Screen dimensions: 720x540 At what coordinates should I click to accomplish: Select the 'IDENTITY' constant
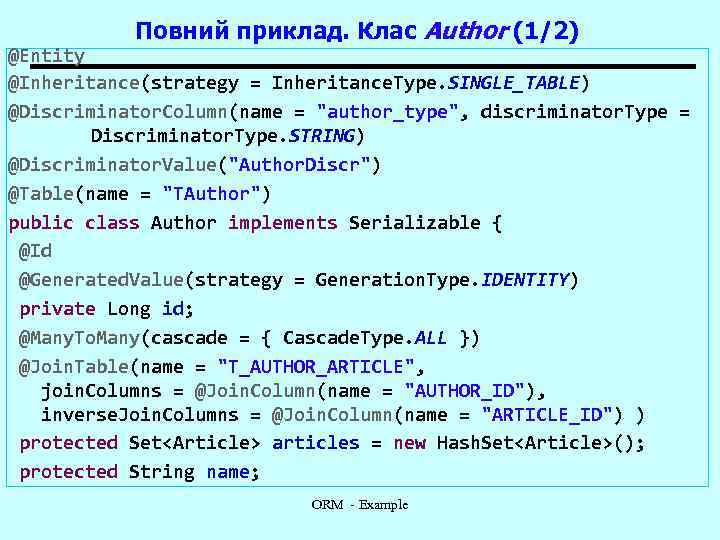pos(525,280)
